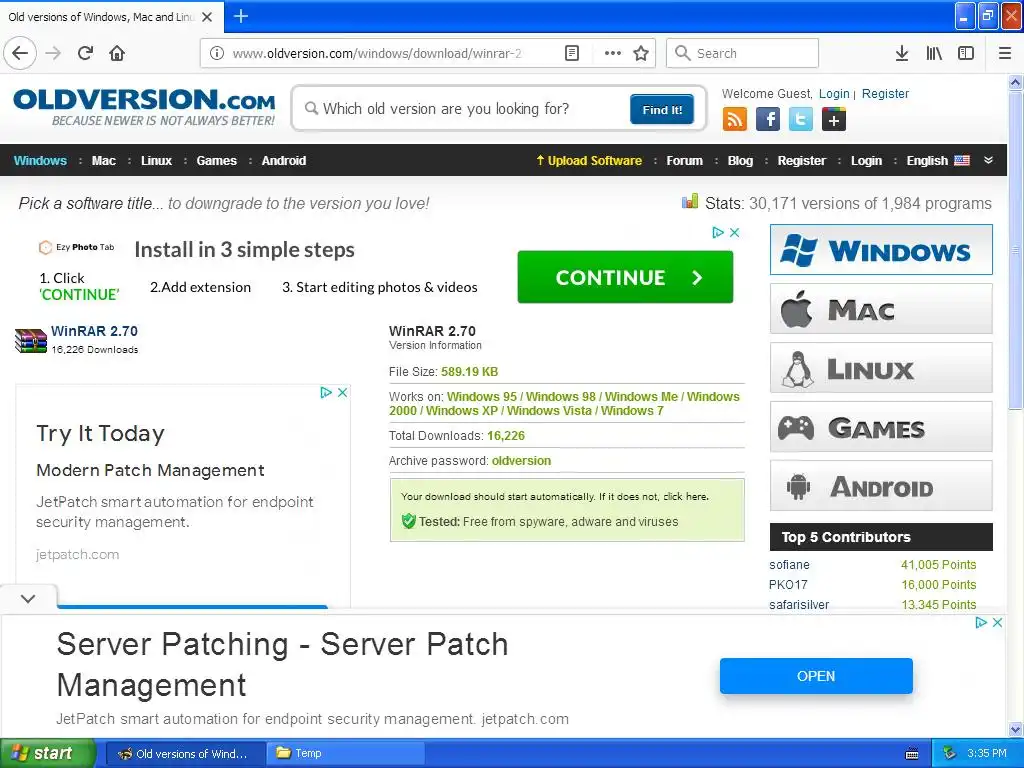Click the browser forward arrow
The width and height of the screenshot is (1024, 768).
54,53
